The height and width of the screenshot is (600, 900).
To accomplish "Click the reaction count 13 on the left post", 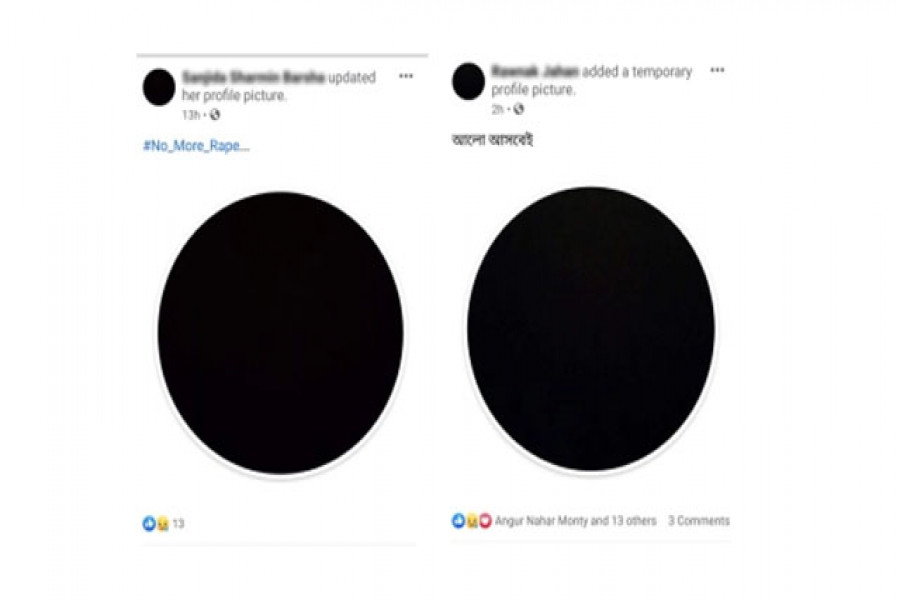I will [179, 524].
